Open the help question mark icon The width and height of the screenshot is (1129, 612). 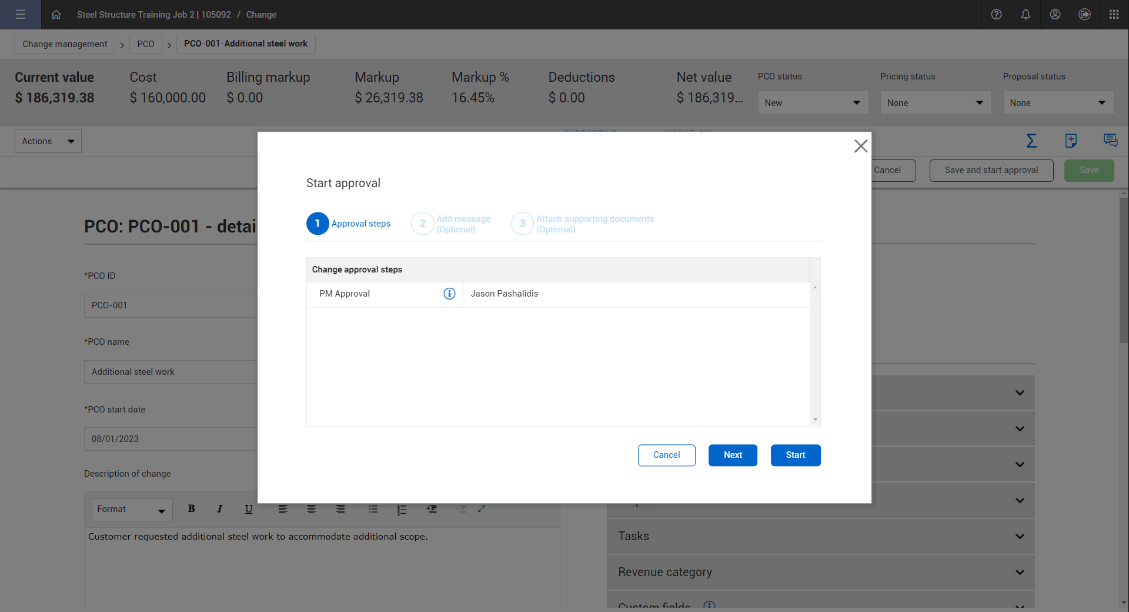pyautogui.click(x=996, y=15)
